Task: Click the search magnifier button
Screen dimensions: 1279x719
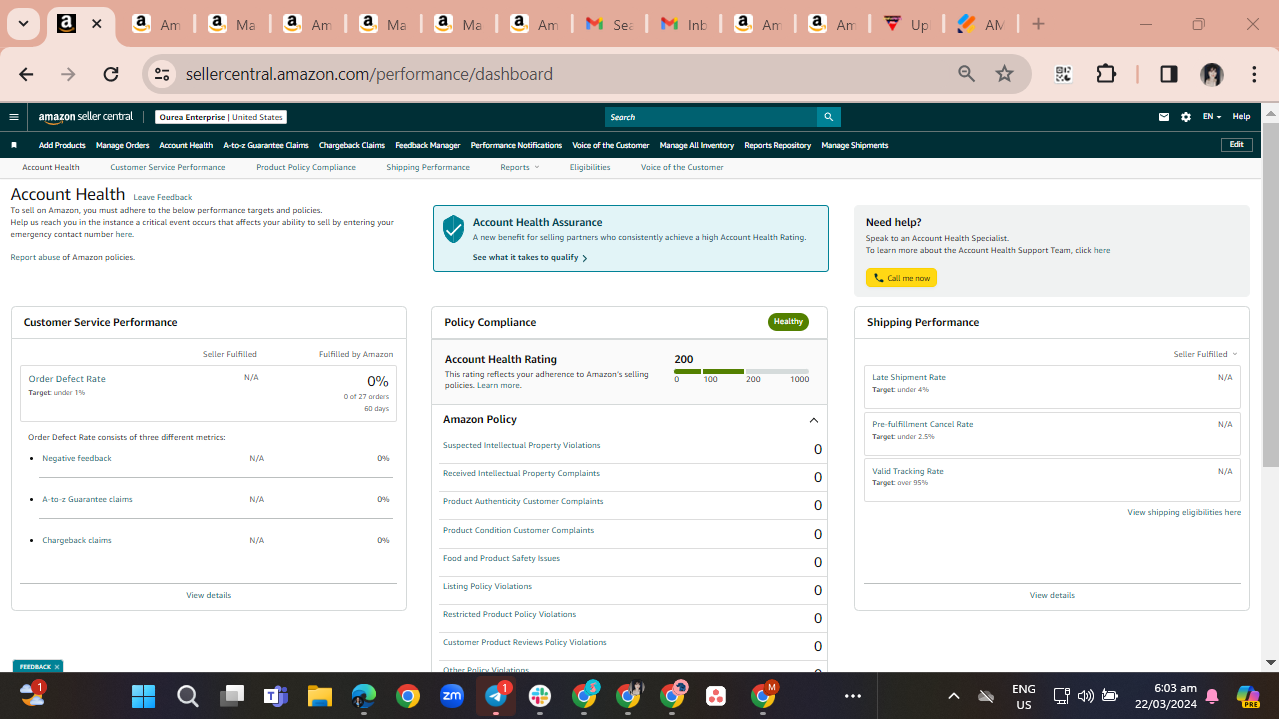Action: pyautogui.click(x=828, y=117)
